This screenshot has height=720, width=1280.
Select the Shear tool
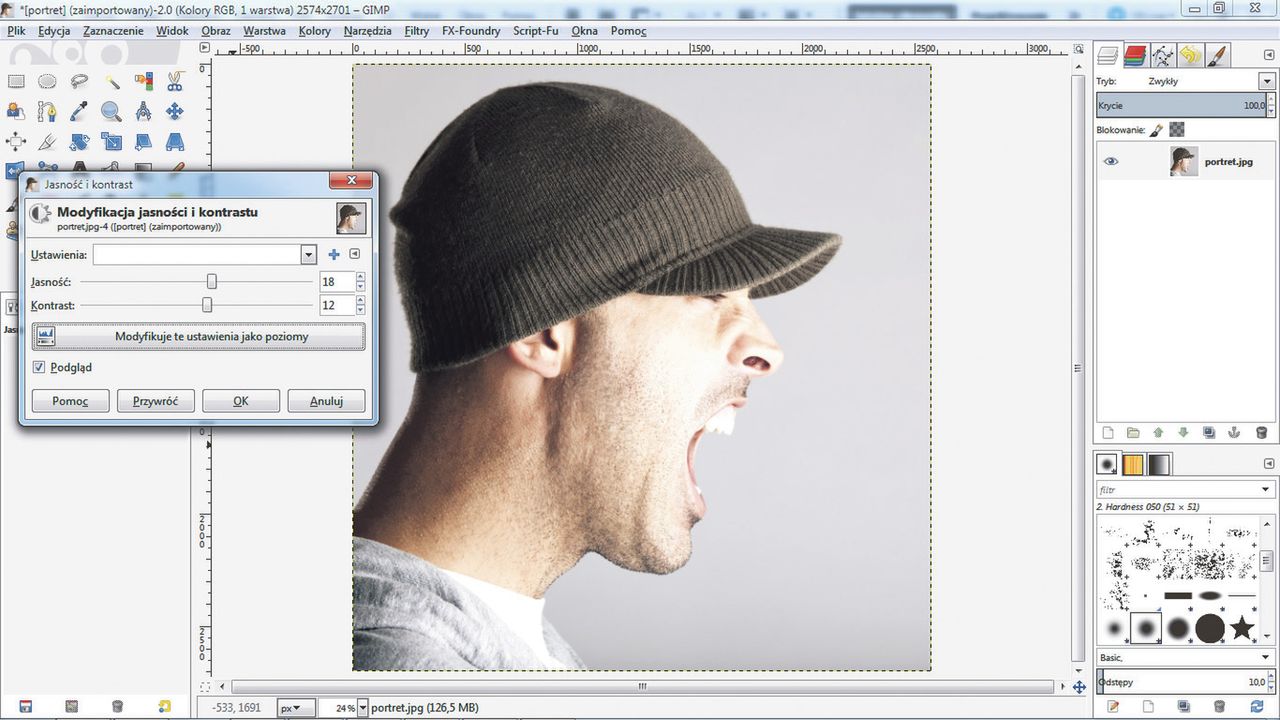coord(143,142)
